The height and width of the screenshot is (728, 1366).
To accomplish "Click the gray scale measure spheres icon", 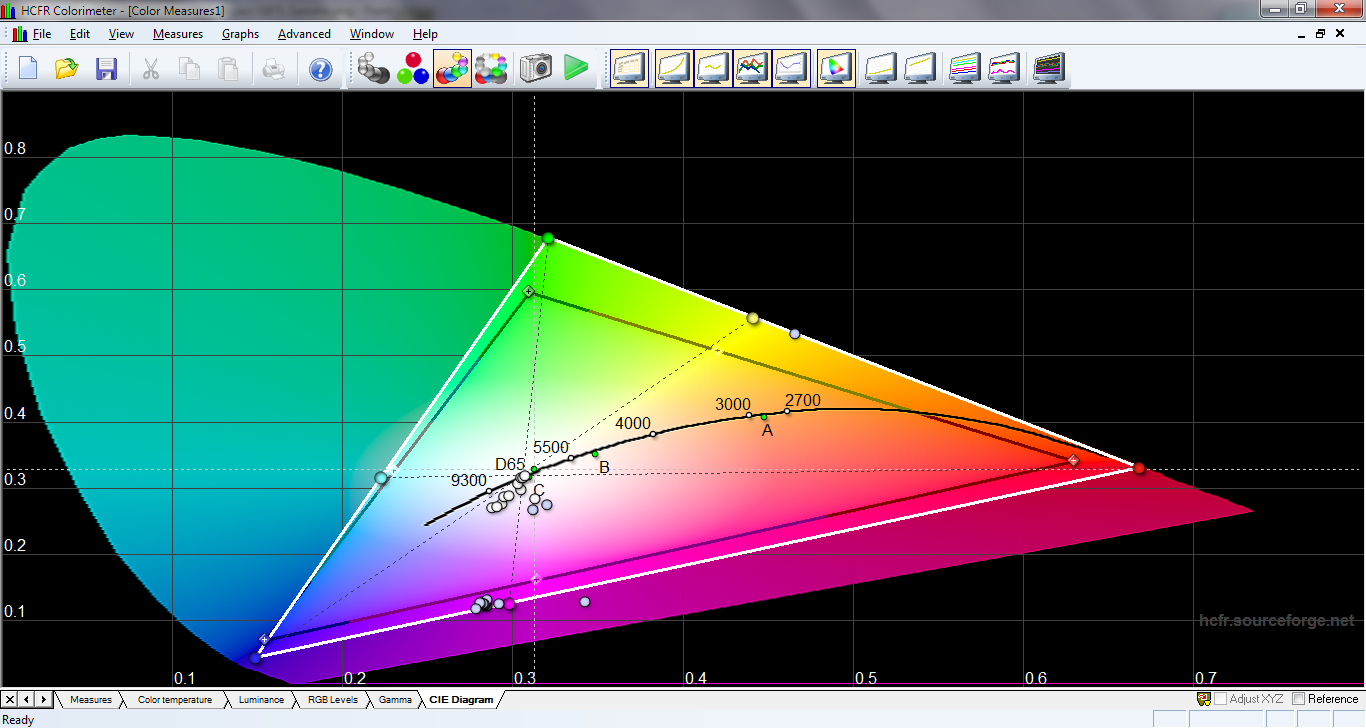I will click(x=374, y=69).
